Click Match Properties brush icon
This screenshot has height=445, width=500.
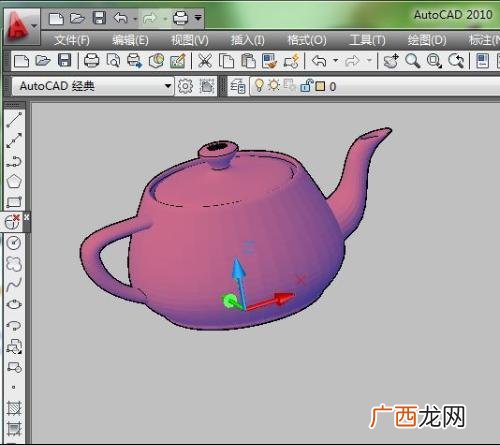click(269, 61)
